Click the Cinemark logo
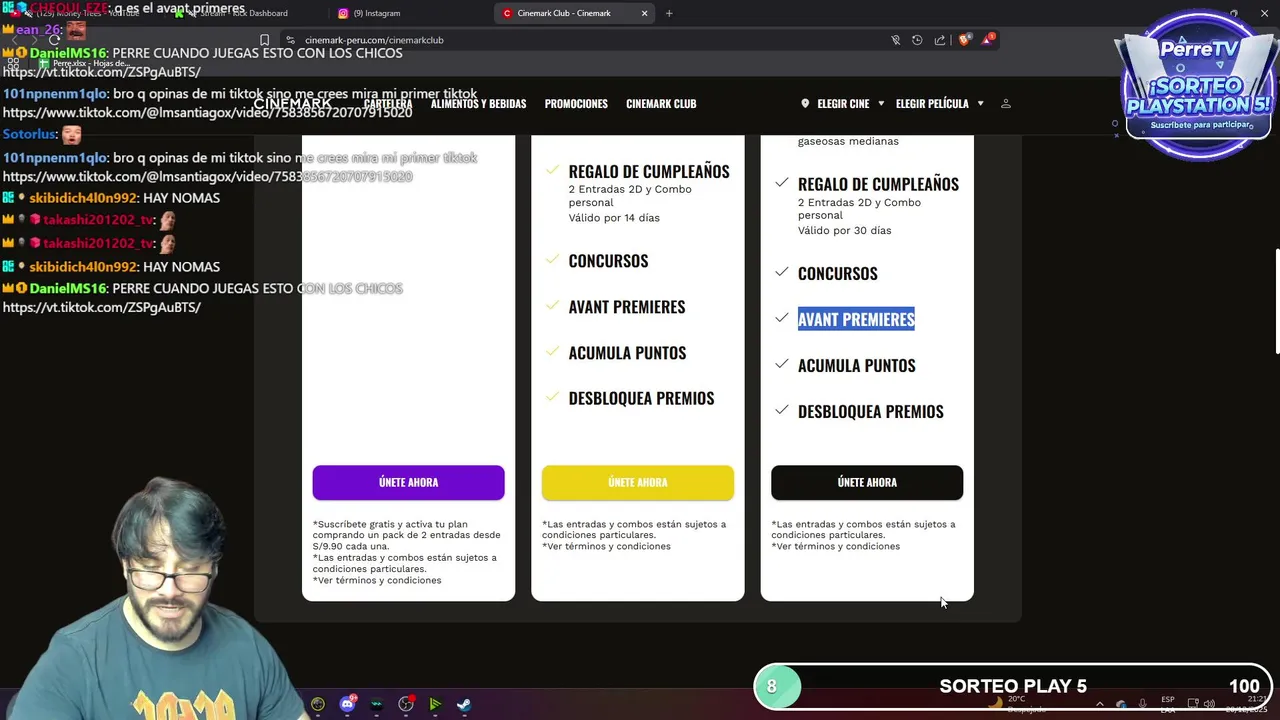 pos(292,103)
